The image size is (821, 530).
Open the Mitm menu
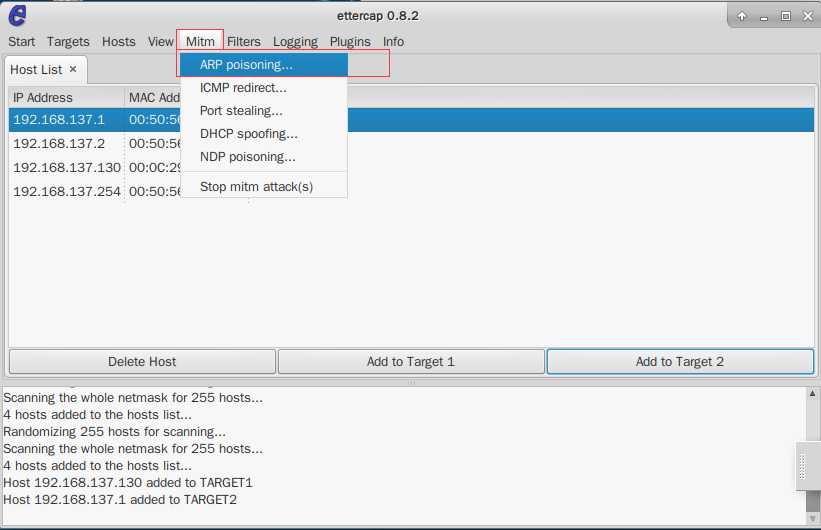(x=200, y=41)
